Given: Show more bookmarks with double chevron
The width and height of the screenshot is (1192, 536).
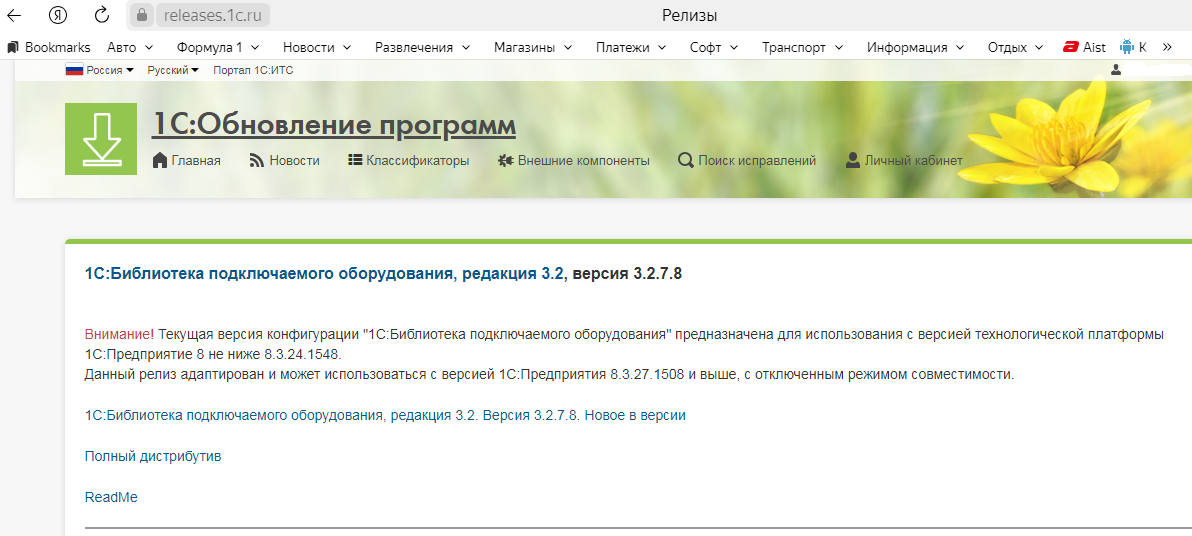Looking at the screenshot, I should pos(1168,47).
